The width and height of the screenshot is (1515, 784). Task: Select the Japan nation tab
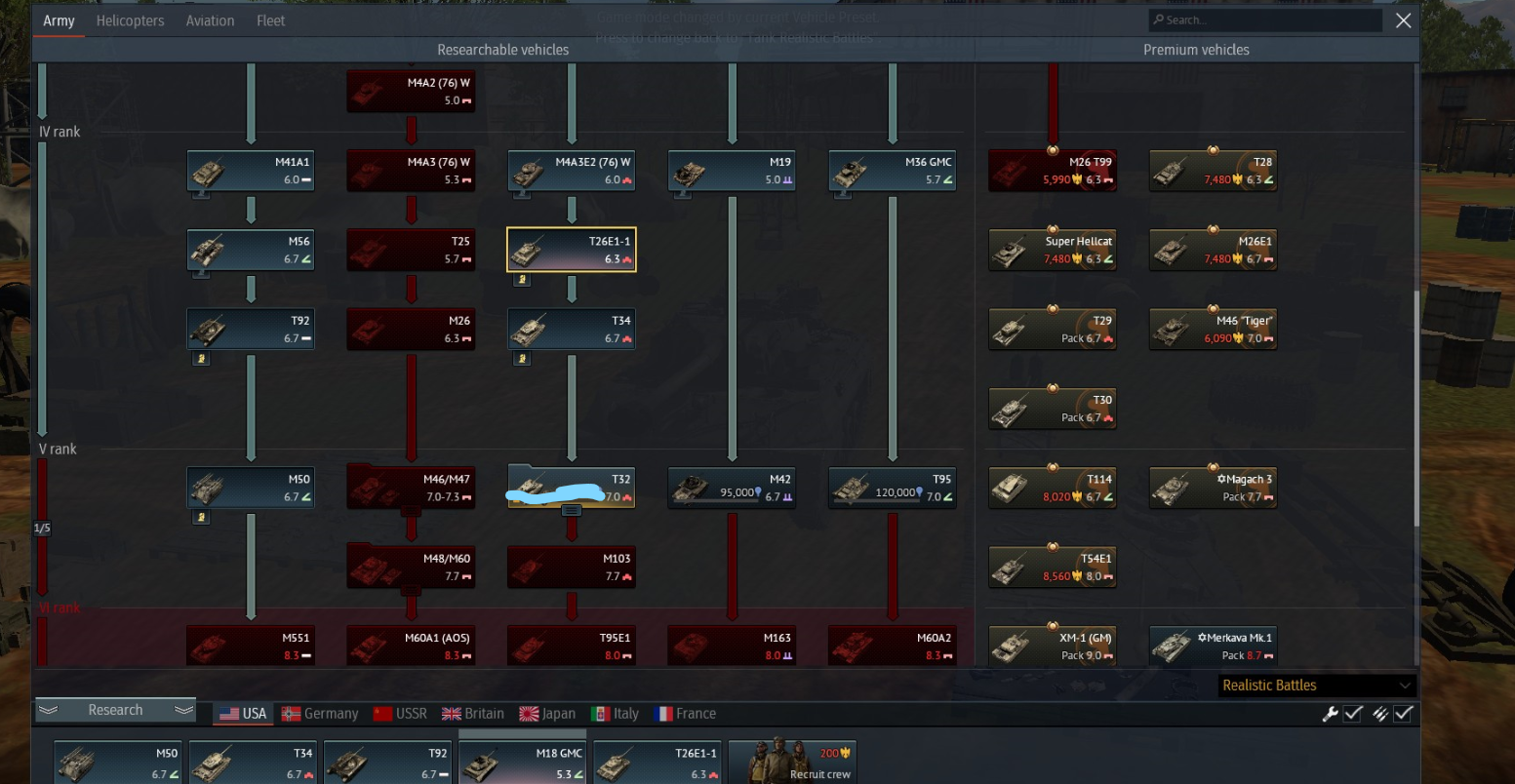[547, 714]
